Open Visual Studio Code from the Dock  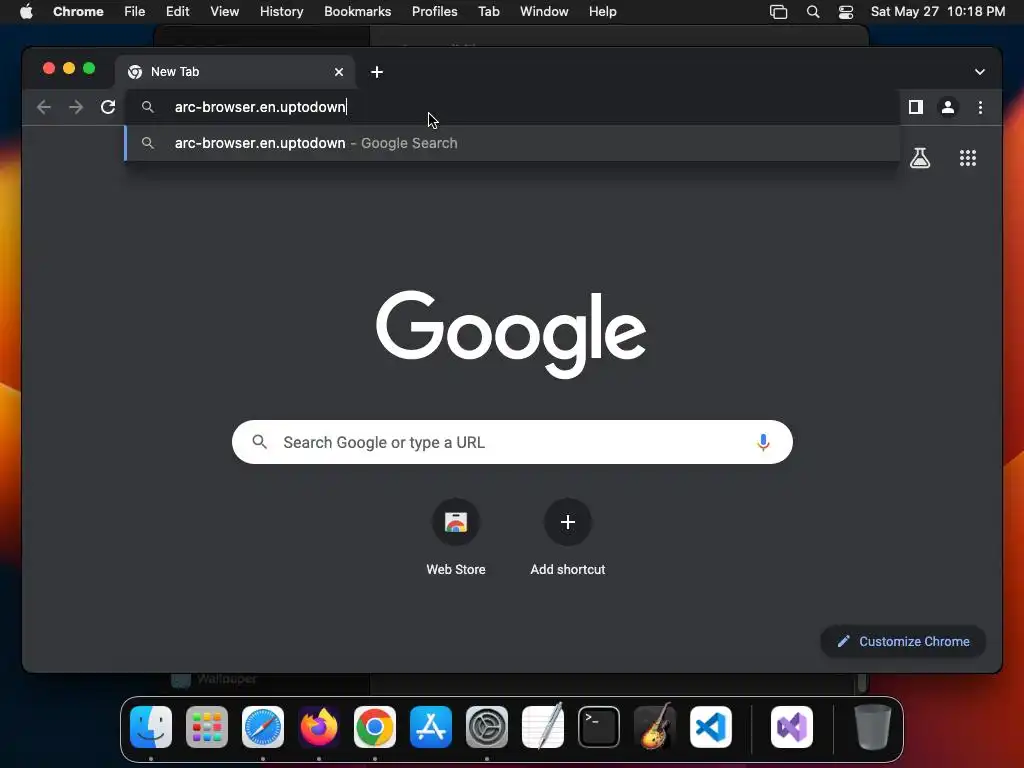point(711,727)
